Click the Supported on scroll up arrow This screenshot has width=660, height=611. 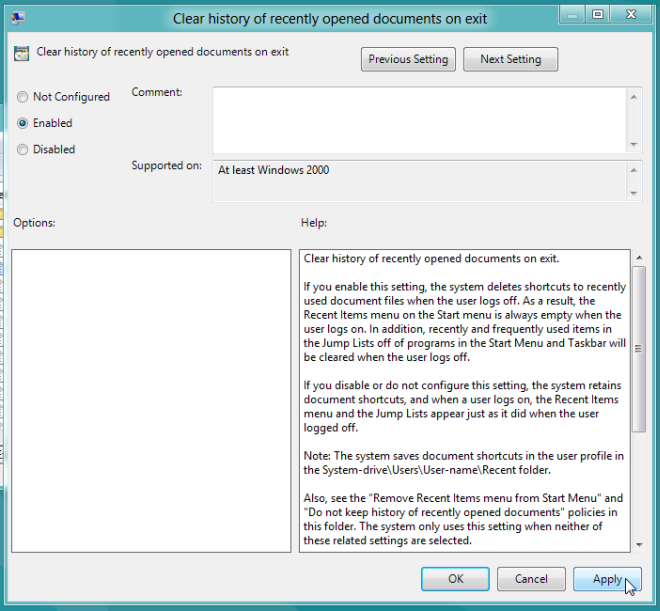point(633,170)
